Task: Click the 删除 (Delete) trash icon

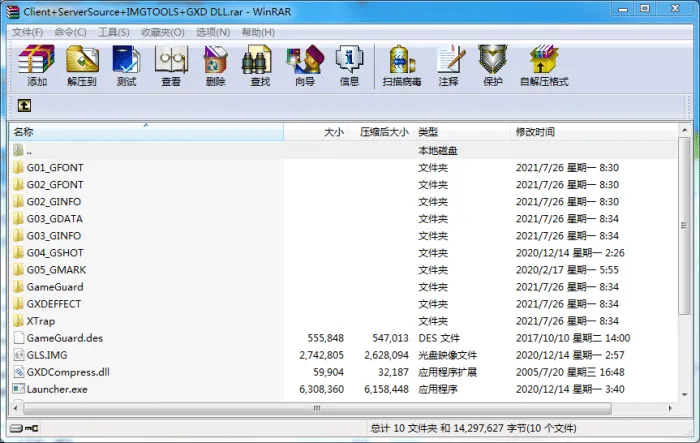Action: click(x=216, y=66)
